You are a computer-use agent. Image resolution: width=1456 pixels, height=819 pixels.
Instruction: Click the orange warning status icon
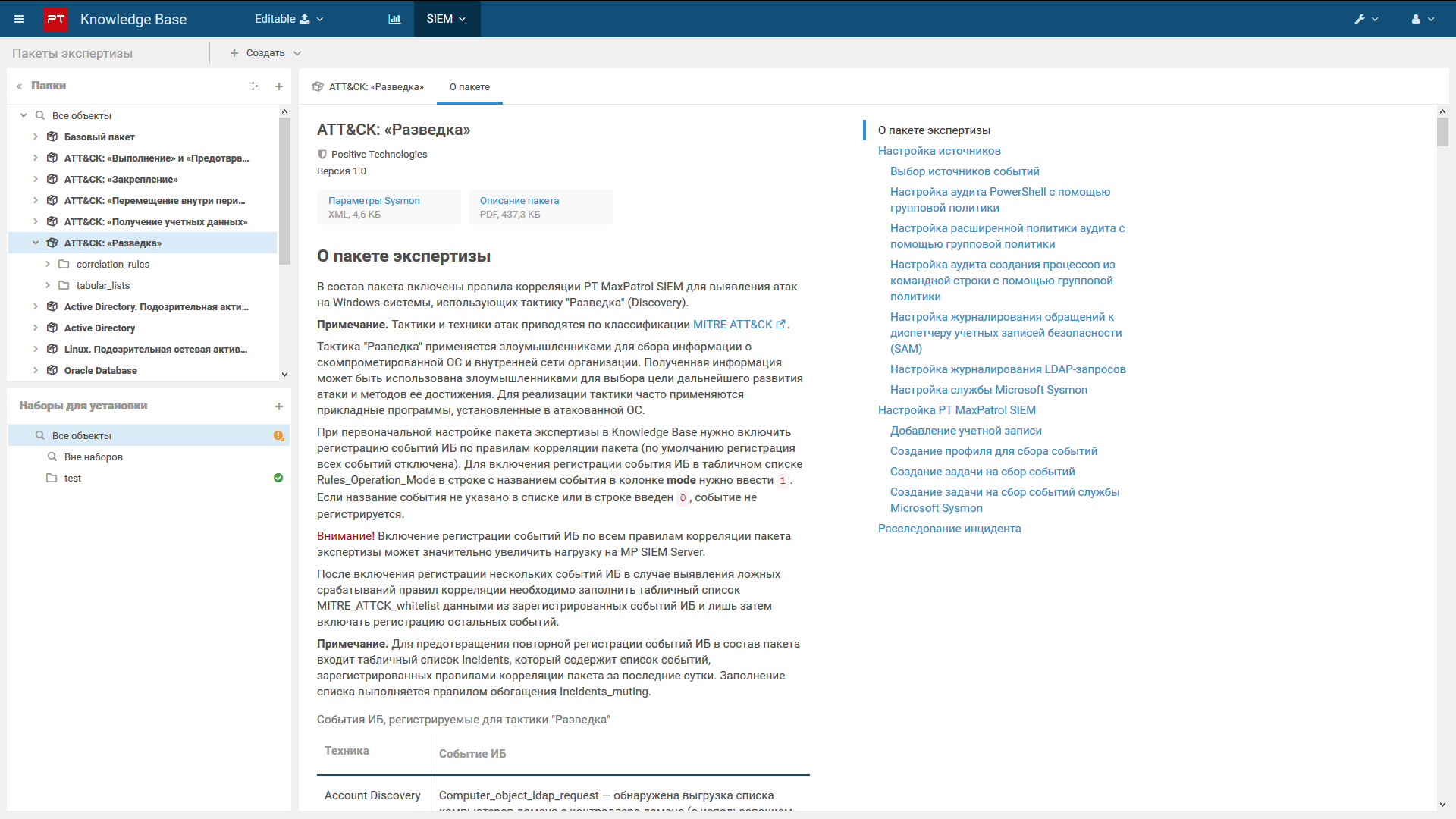click(278, 436)
